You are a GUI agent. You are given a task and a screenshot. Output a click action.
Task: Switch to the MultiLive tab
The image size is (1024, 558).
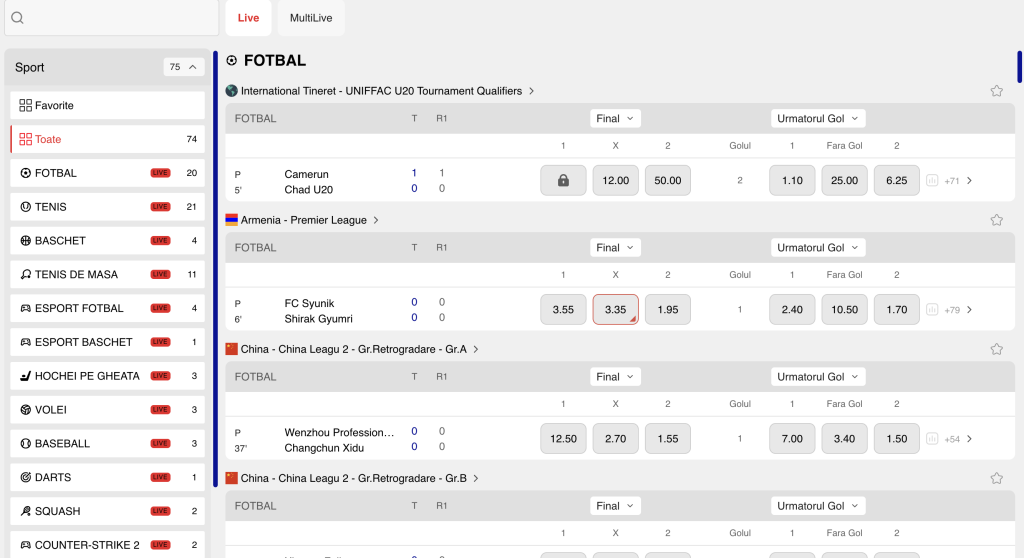(311, 18)
